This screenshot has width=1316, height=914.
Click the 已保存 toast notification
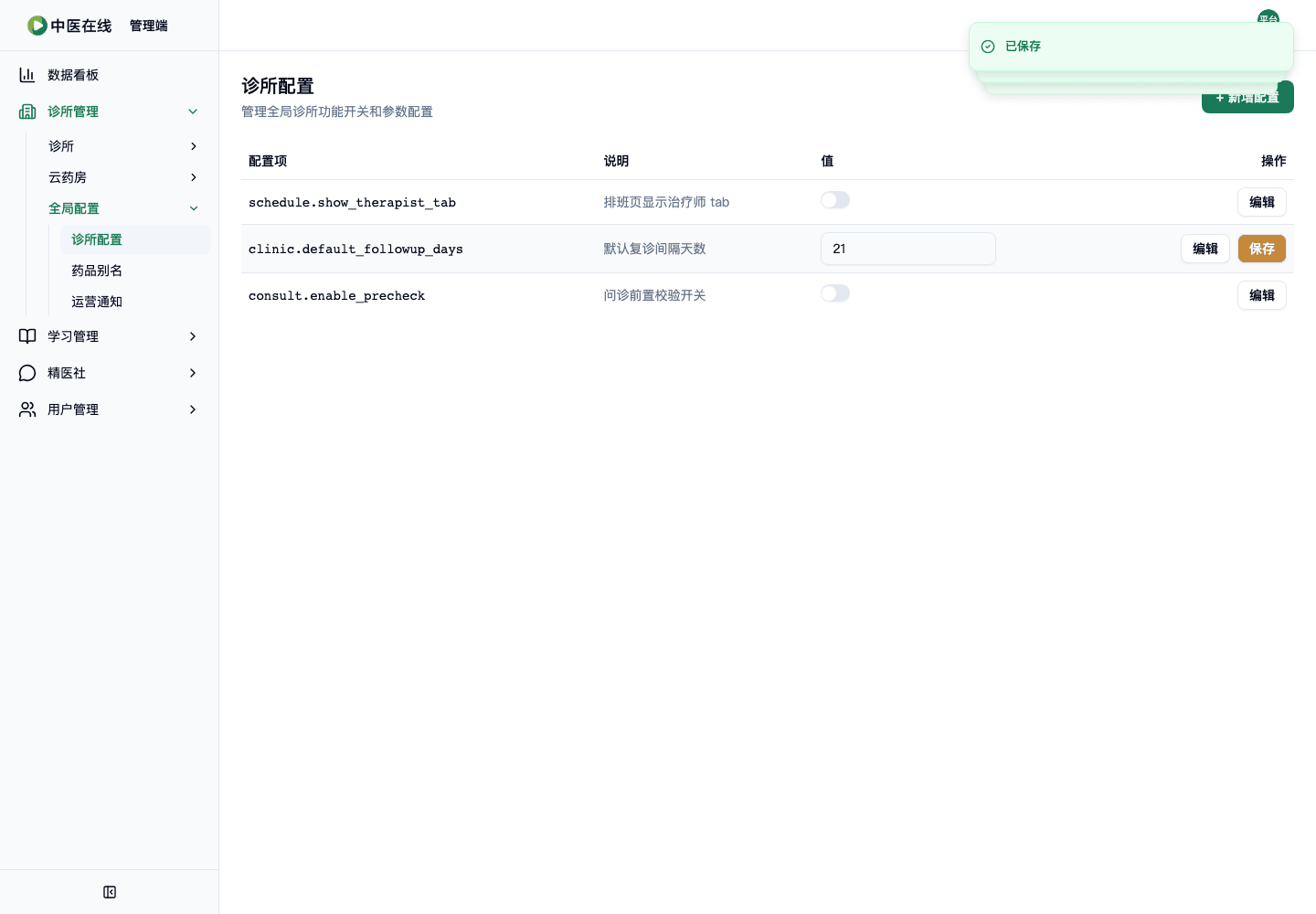[x=1131, y=47]
